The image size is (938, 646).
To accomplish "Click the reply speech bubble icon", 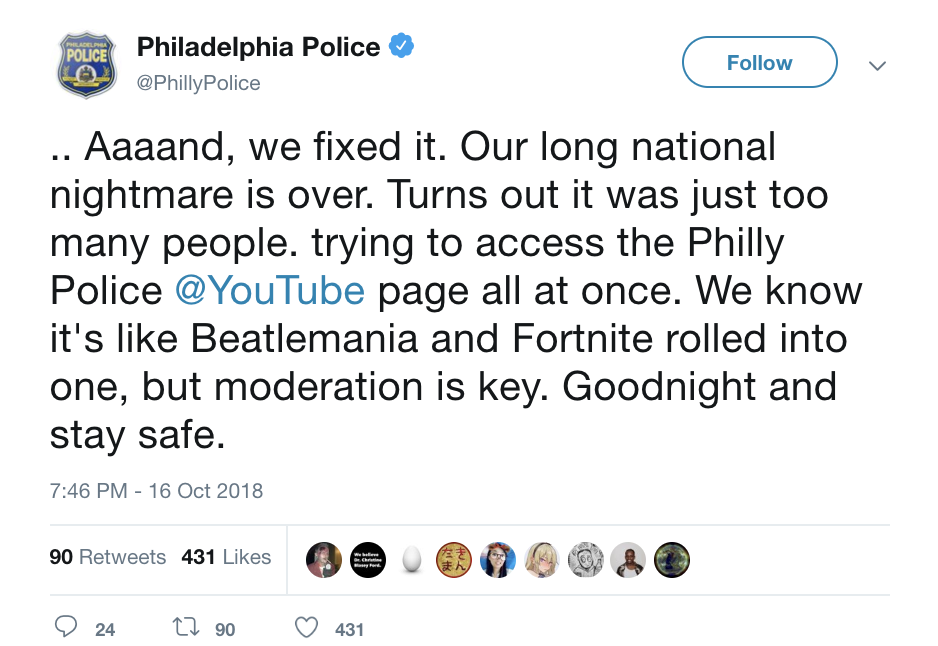I will click(67, 628).
